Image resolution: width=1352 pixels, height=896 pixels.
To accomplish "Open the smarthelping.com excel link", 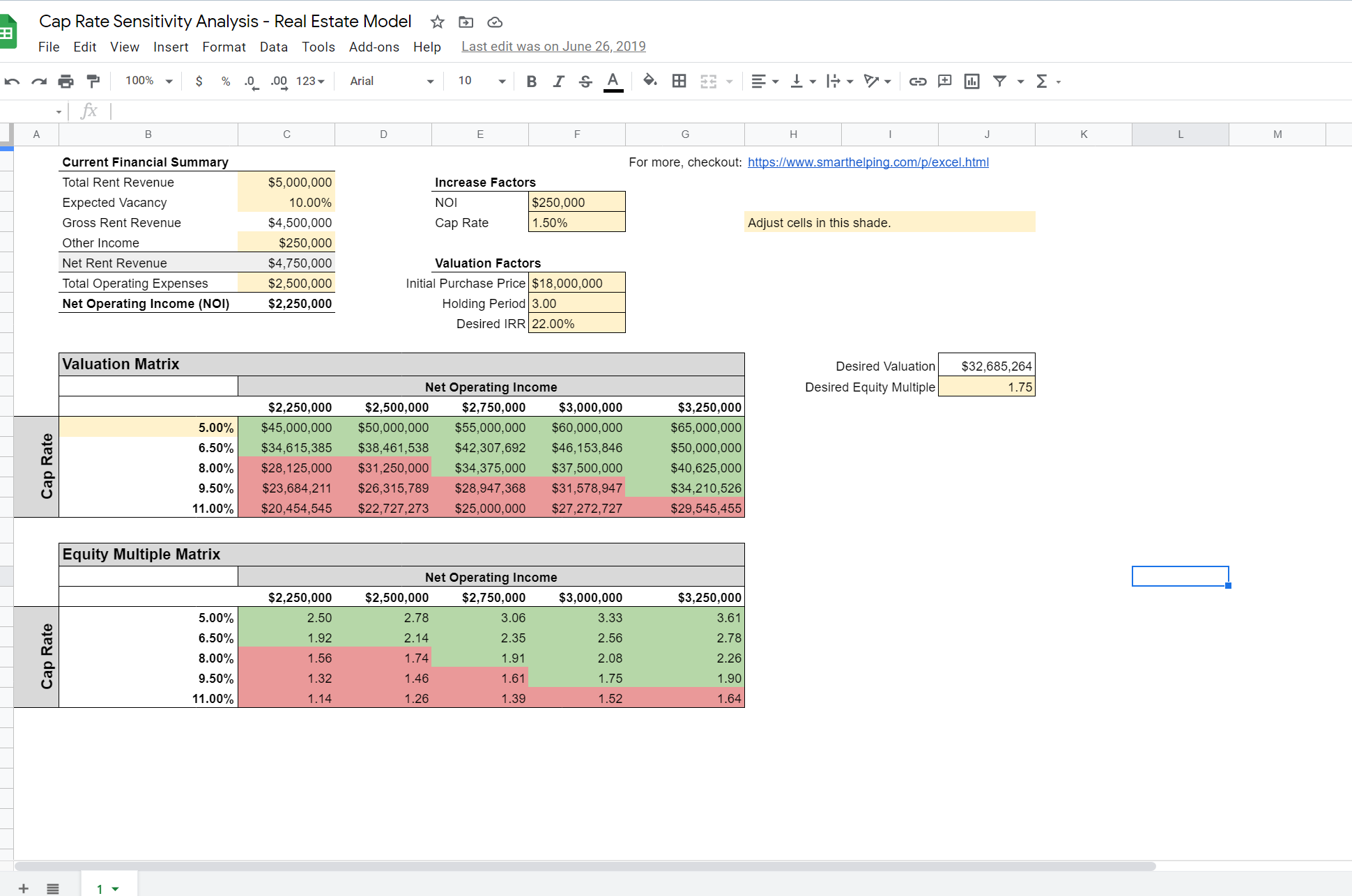I will point(868,162).
